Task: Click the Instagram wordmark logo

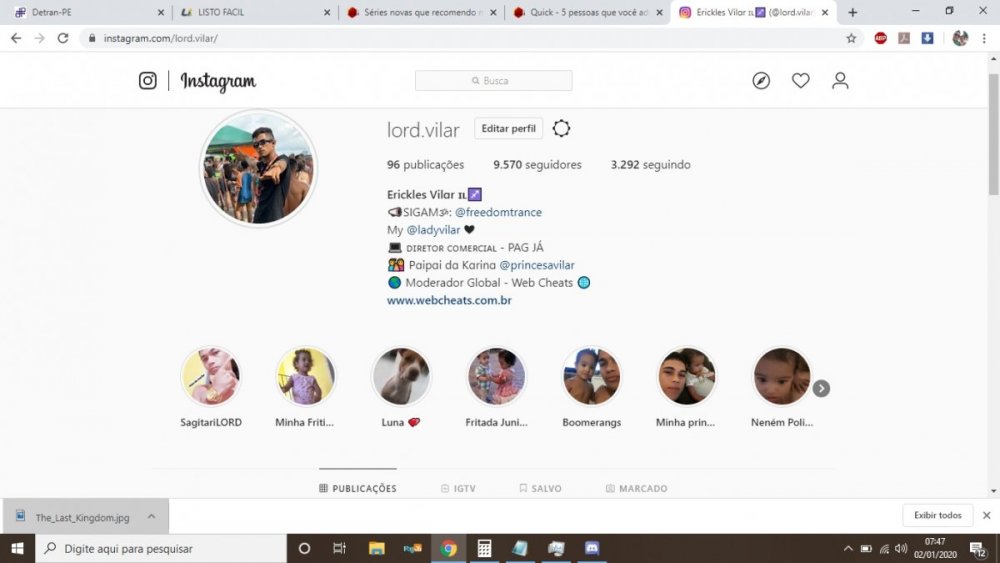Action: (218, 82)
